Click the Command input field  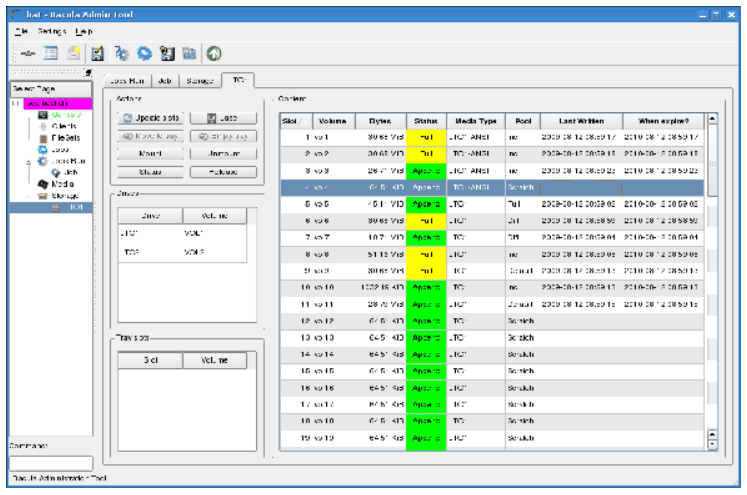pyautogui.click(x=50, y=462)
